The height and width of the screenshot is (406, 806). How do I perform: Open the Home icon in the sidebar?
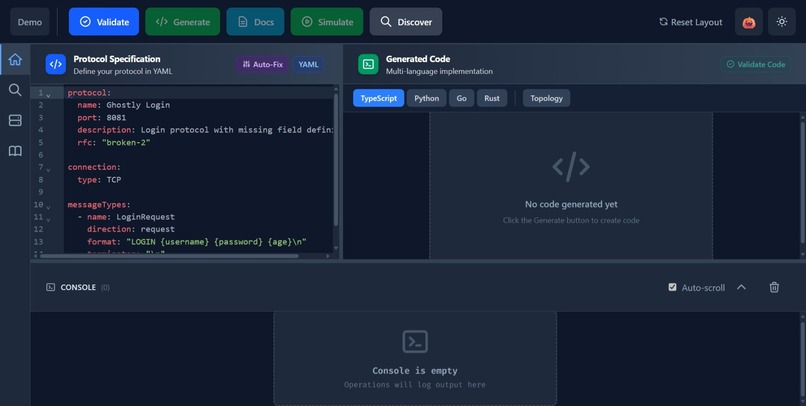(15, 60)
